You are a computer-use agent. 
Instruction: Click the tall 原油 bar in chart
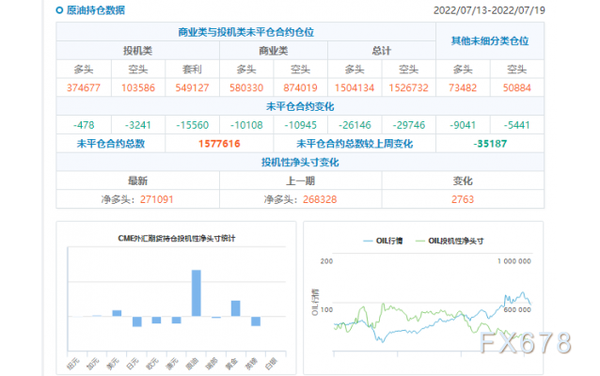click(196, 293)
